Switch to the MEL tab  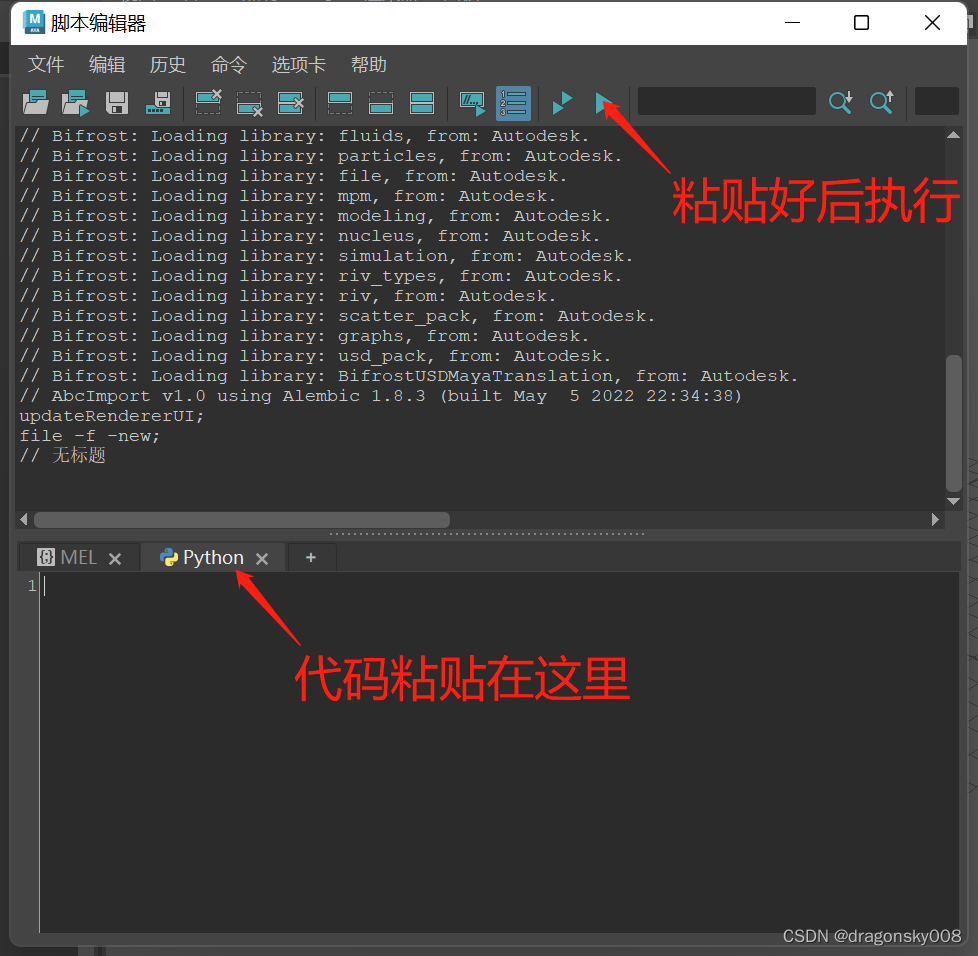[x=72, y=557]
